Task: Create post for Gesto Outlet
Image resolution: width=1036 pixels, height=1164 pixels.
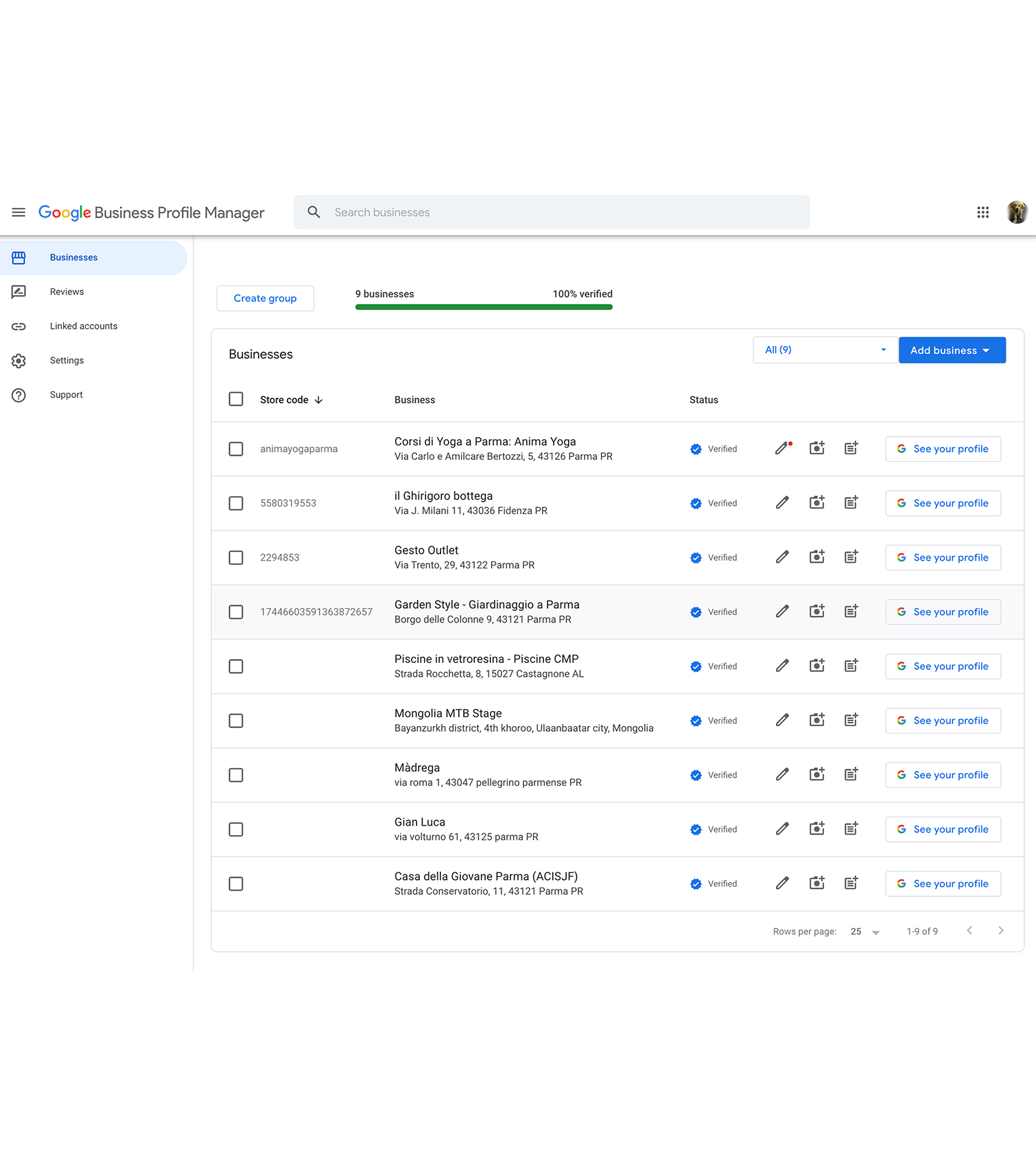Action: point(851,557)
